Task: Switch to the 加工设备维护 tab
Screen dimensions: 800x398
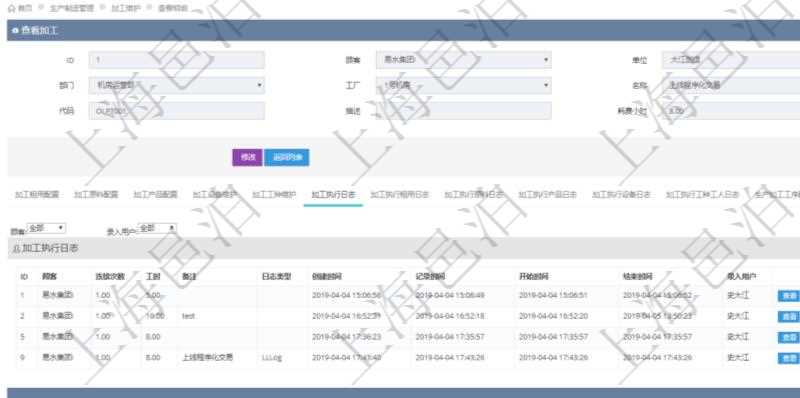Action: click(215, 194)
